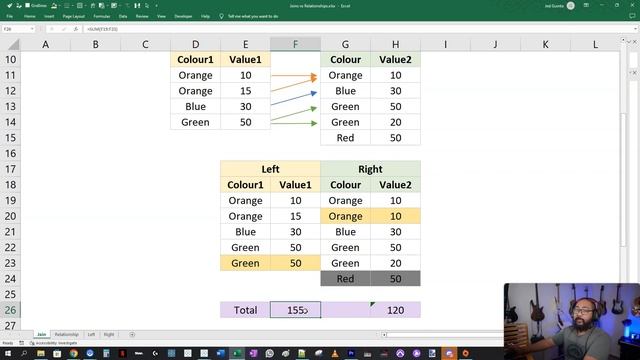Open the File menu

tap(10, 16)
